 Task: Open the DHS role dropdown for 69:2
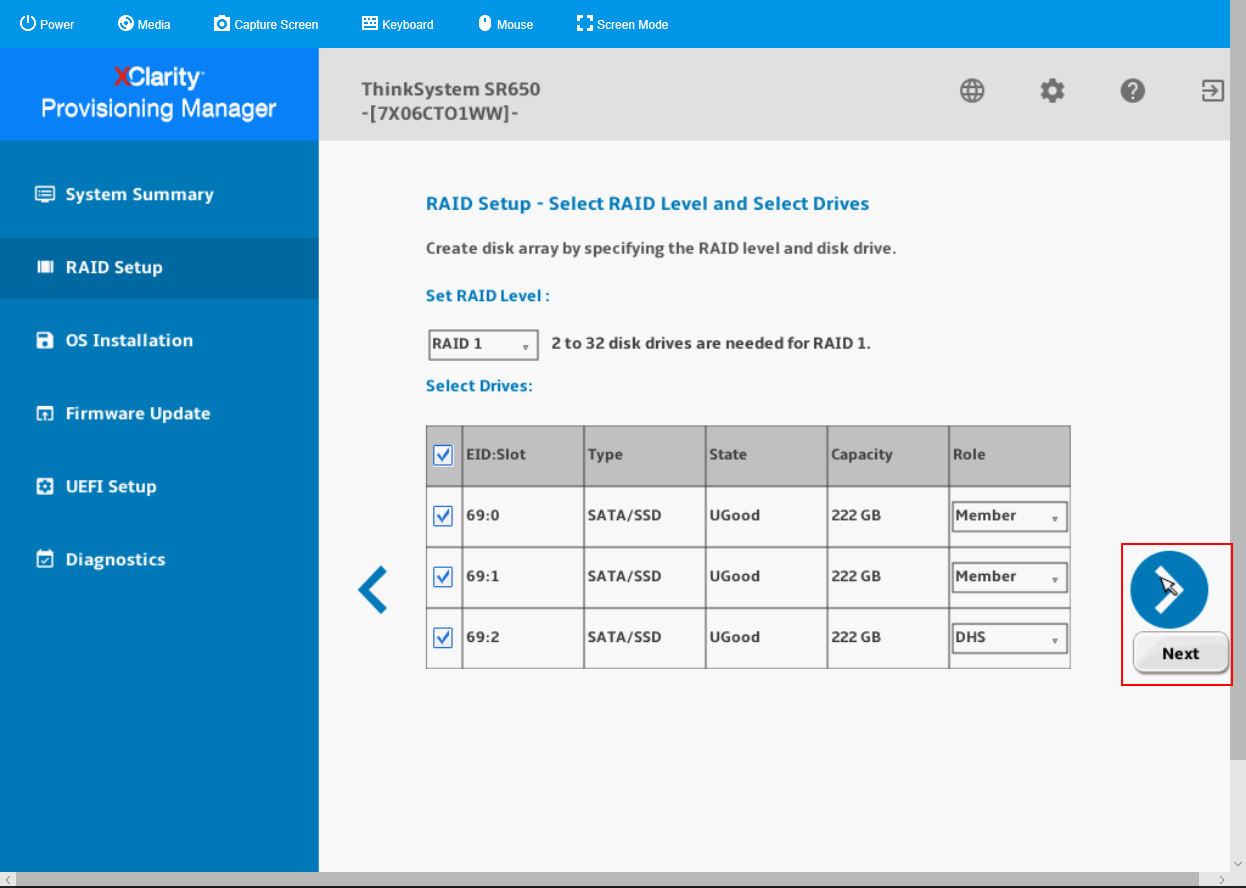(x=1009, y=638)
